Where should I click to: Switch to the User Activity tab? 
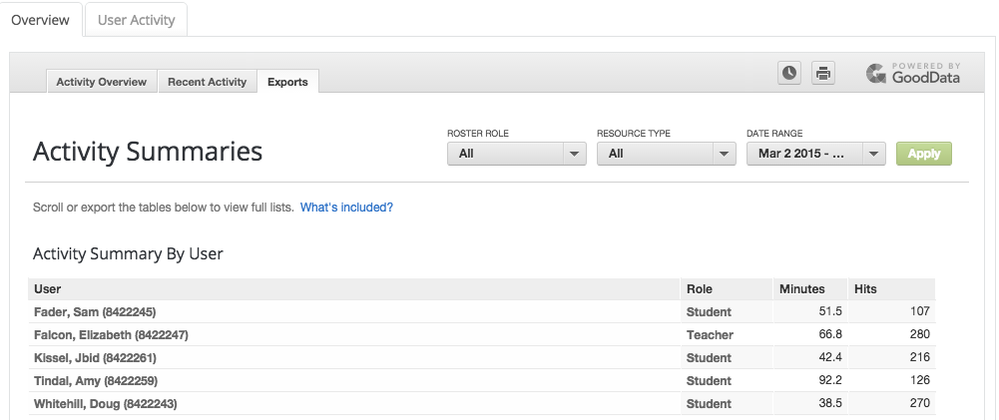click(x=136, y=20)
